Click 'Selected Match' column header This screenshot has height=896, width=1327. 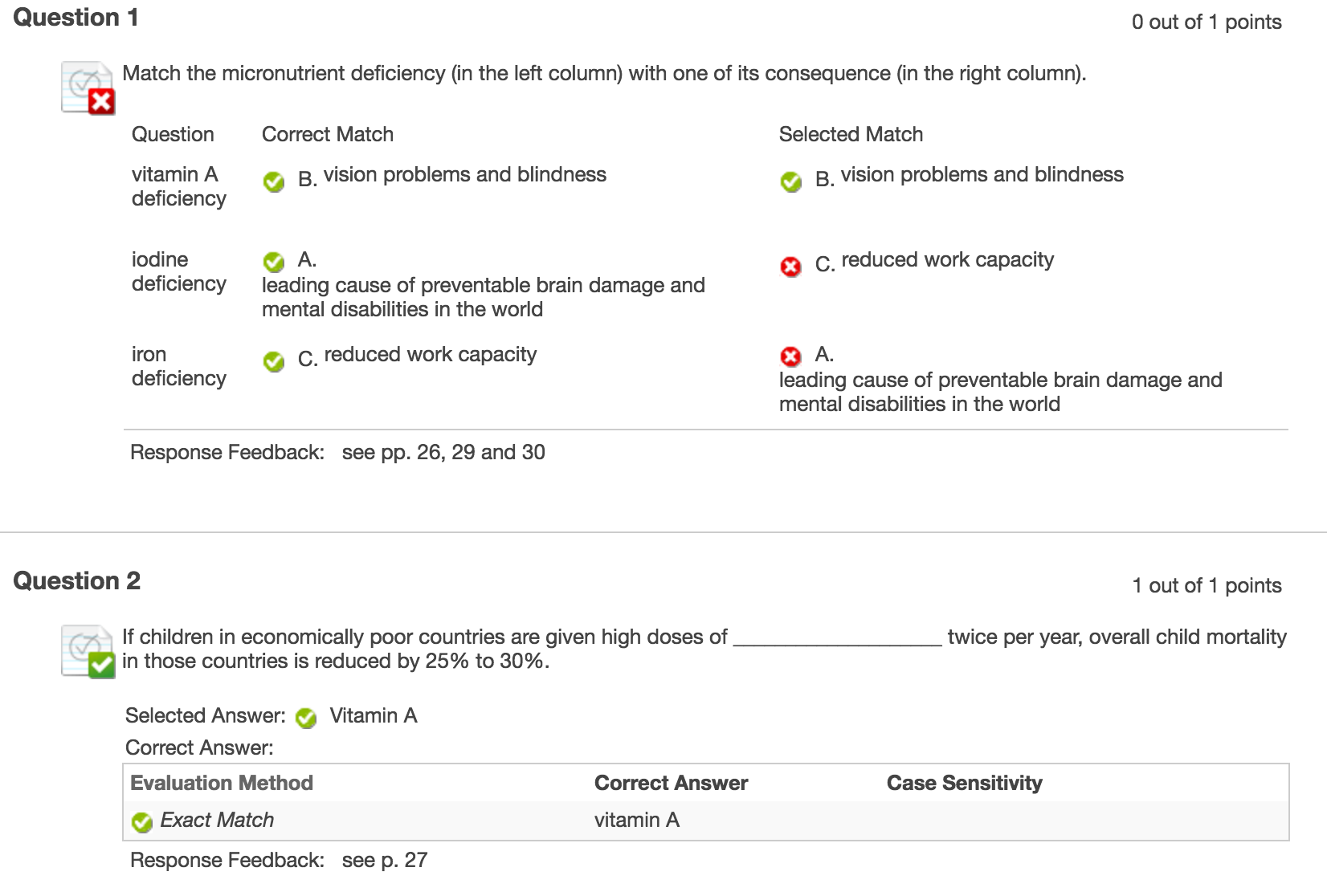tap(851, 134)
